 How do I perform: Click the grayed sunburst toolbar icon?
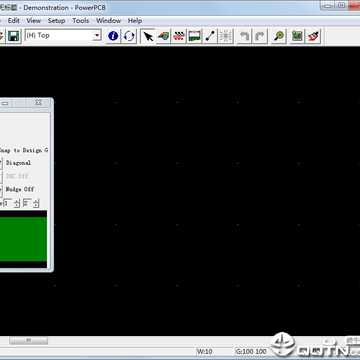(x=226, y=36)
